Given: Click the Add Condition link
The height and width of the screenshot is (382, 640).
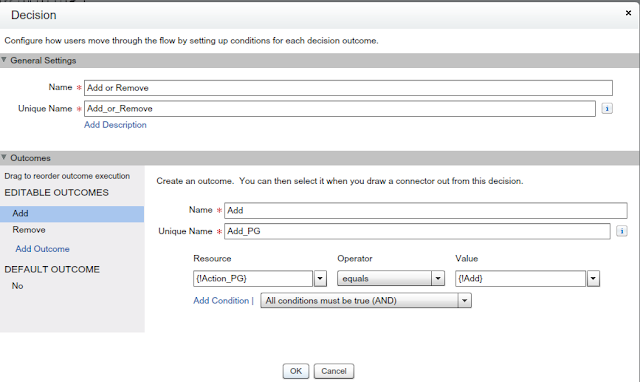Looking at the screenshot, I should point(221,301).
